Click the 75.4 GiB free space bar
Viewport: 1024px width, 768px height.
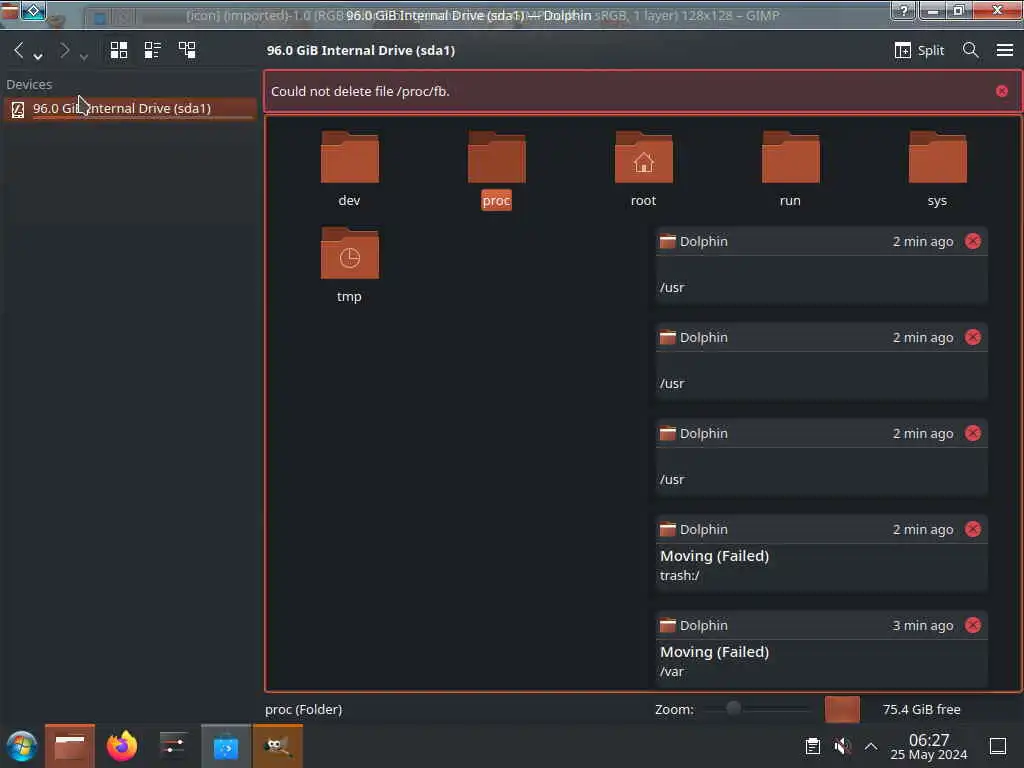(842, 709)
